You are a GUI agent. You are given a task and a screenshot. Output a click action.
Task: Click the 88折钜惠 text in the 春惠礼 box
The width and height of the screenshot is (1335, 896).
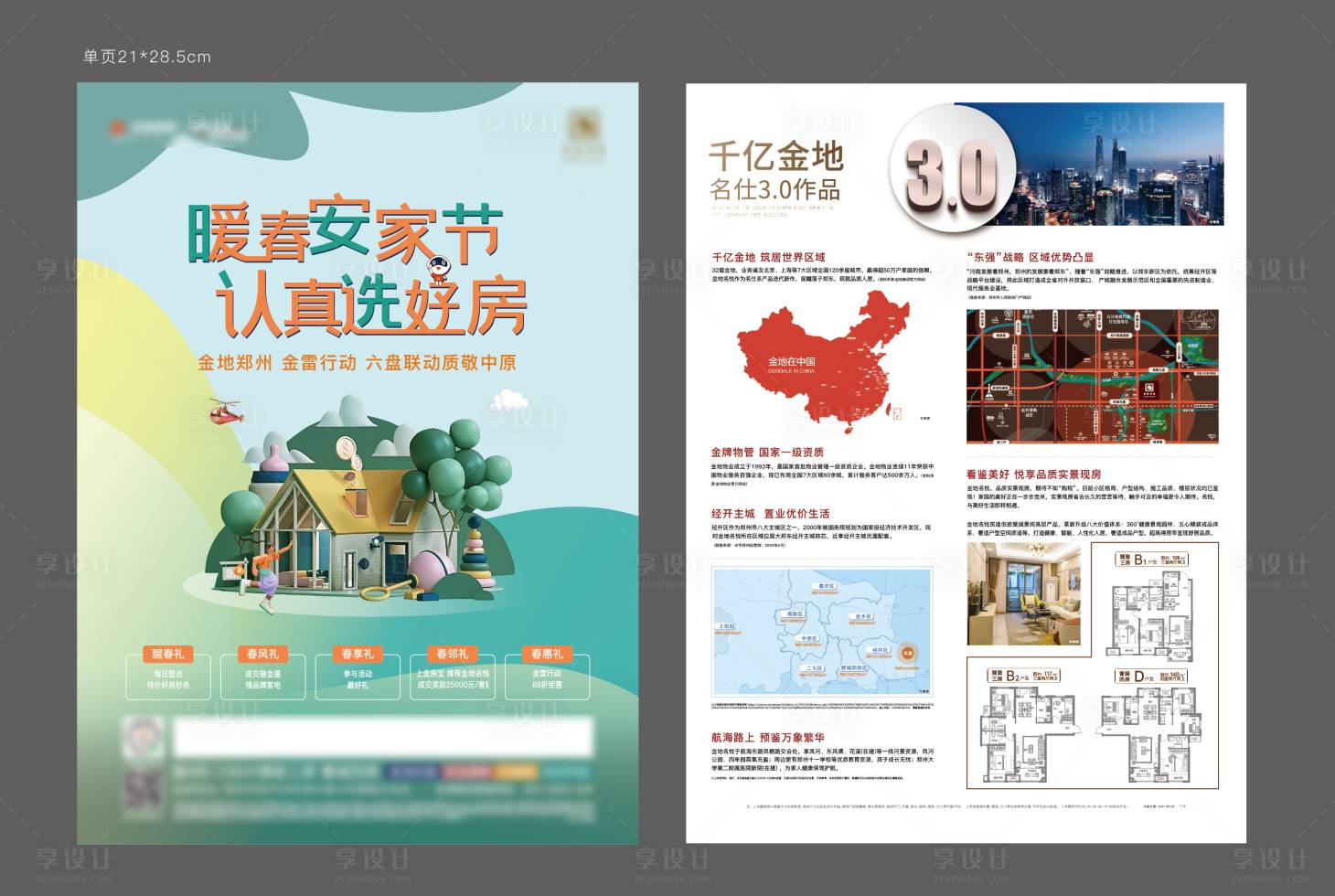click(547, 684)
